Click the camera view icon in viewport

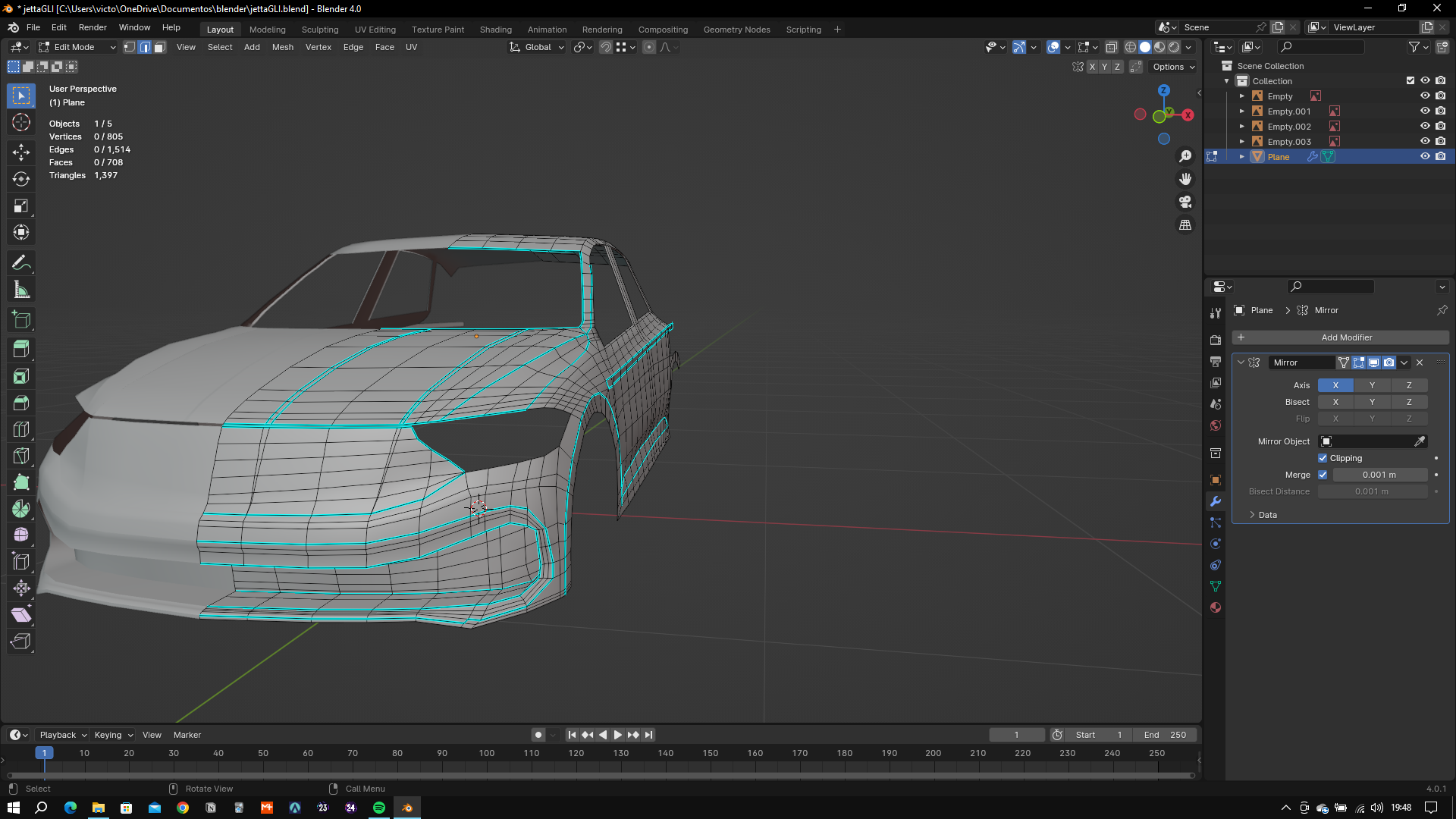(x=1185, y=202)
